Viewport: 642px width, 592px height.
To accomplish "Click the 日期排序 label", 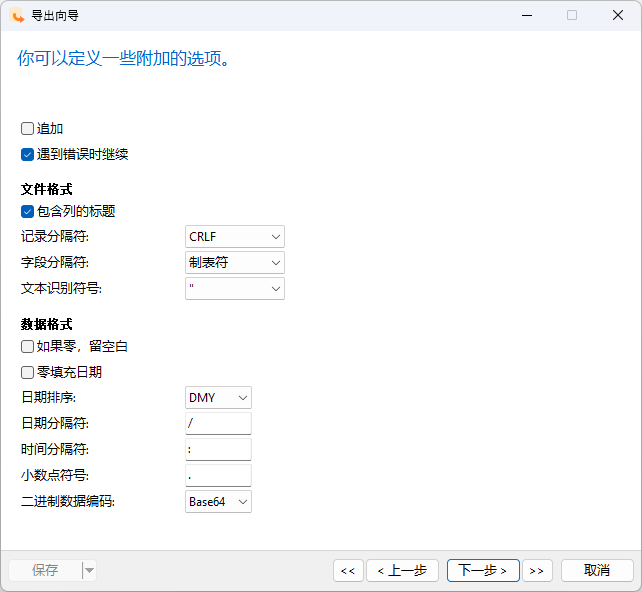I will tap(48, 398).
